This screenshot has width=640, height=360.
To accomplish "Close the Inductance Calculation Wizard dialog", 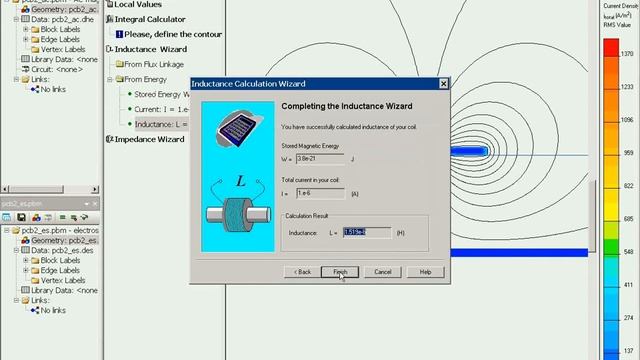I will (x=443, y=84).
